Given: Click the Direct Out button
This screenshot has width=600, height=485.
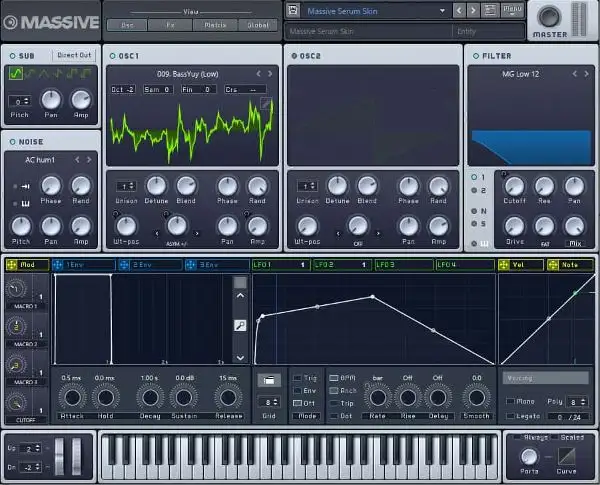Looking at the screenshot, I should point(76,56).
